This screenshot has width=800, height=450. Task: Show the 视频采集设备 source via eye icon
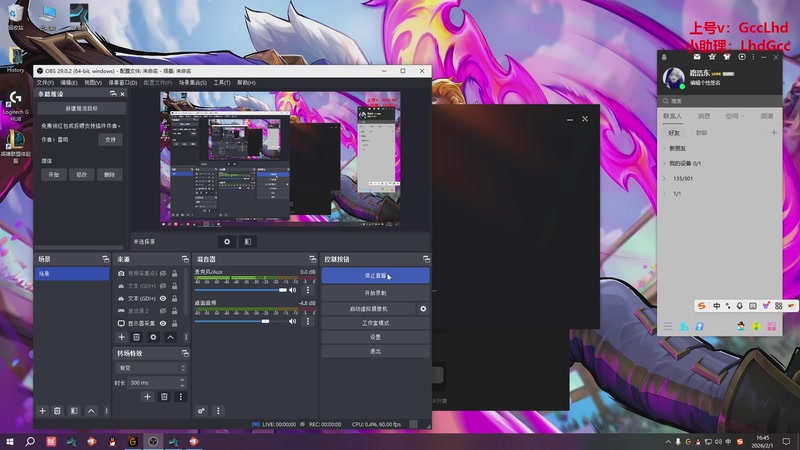tap(163, 273)
